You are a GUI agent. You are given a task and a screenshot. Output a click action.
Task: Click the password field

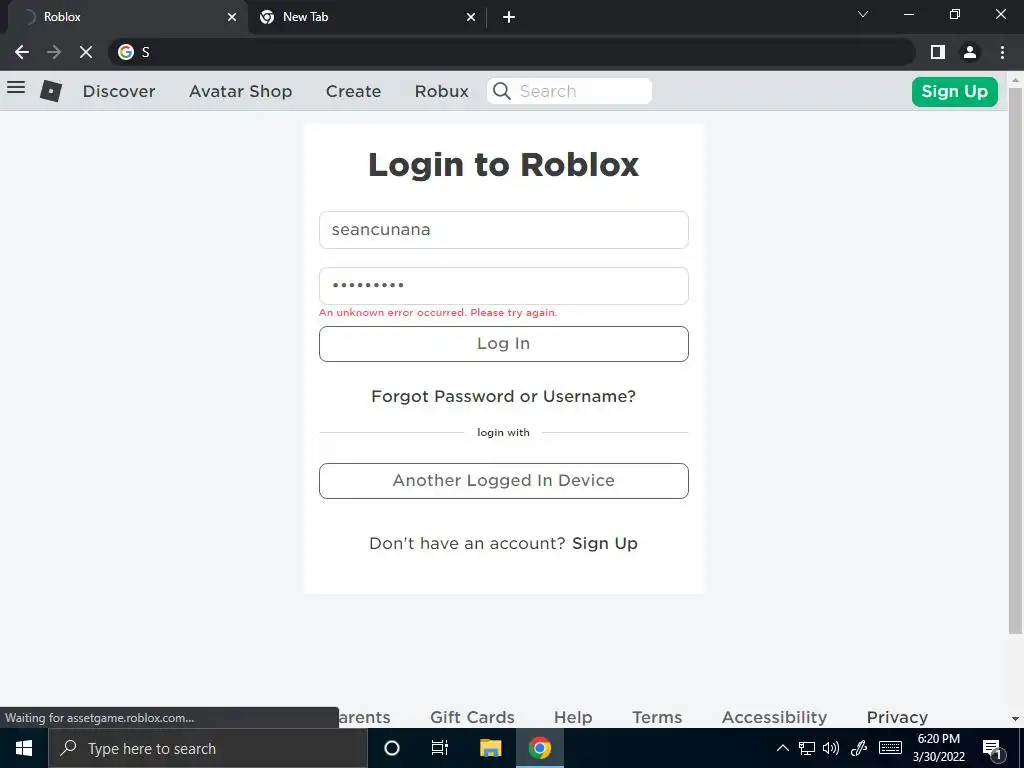504,285
